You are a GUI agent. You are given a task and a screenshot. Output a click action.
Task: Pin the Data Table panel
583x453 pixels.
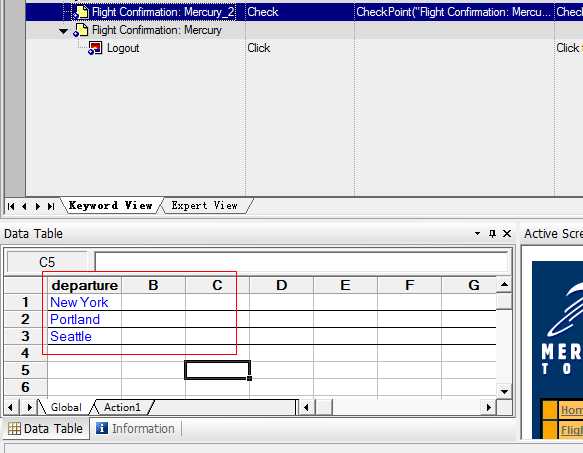coord(492,234)
